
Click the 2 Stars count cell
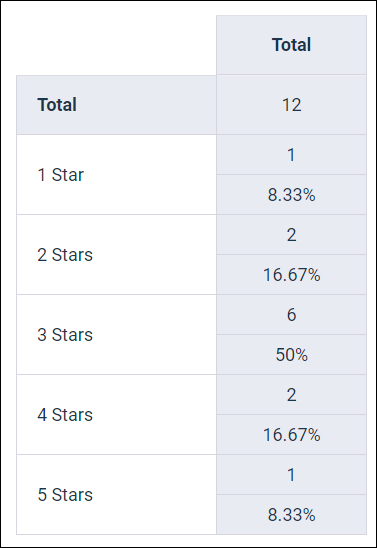[291, 235]
